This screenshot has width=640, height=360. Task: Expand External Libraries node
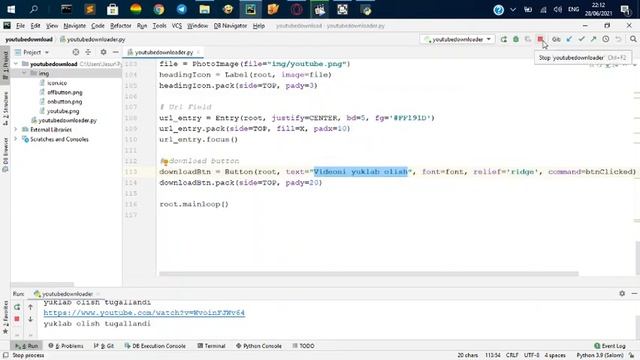coord(16,129)
